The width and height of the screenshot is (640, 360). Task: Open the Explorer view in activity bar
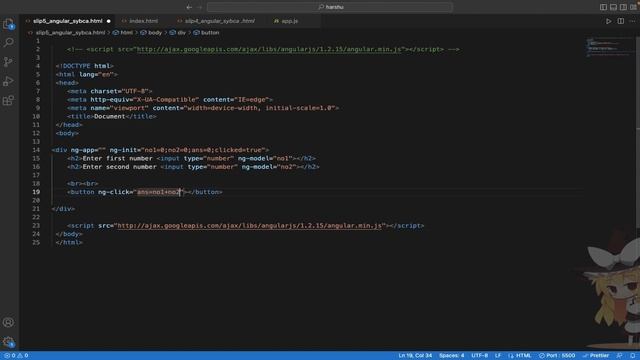click(x=9, y=24)
